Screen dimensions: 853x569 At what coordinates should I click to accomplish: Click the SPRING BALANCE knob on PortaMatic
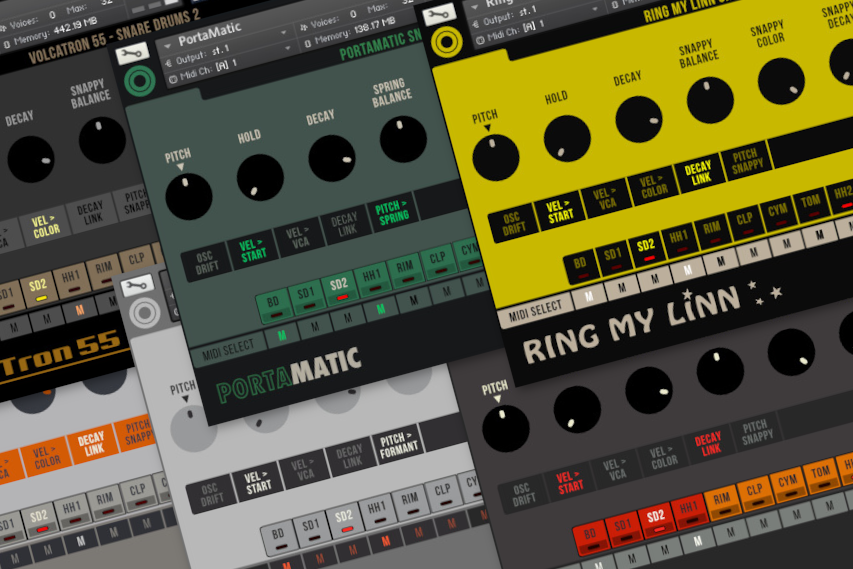point(403,139)
